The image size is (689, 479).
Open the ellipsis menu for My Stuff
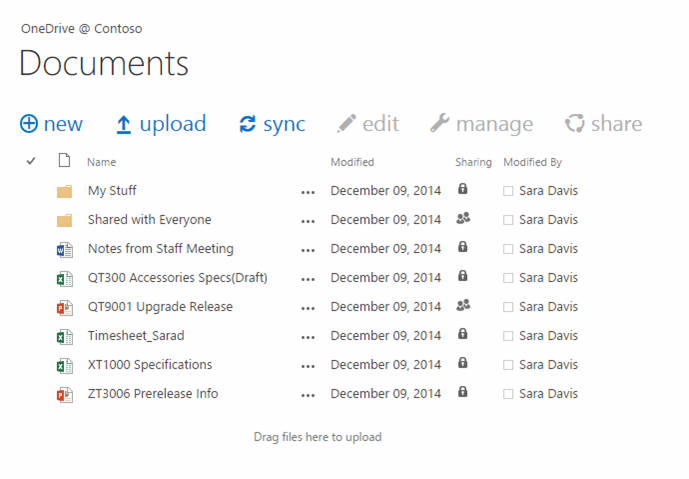tap(308, 192)
